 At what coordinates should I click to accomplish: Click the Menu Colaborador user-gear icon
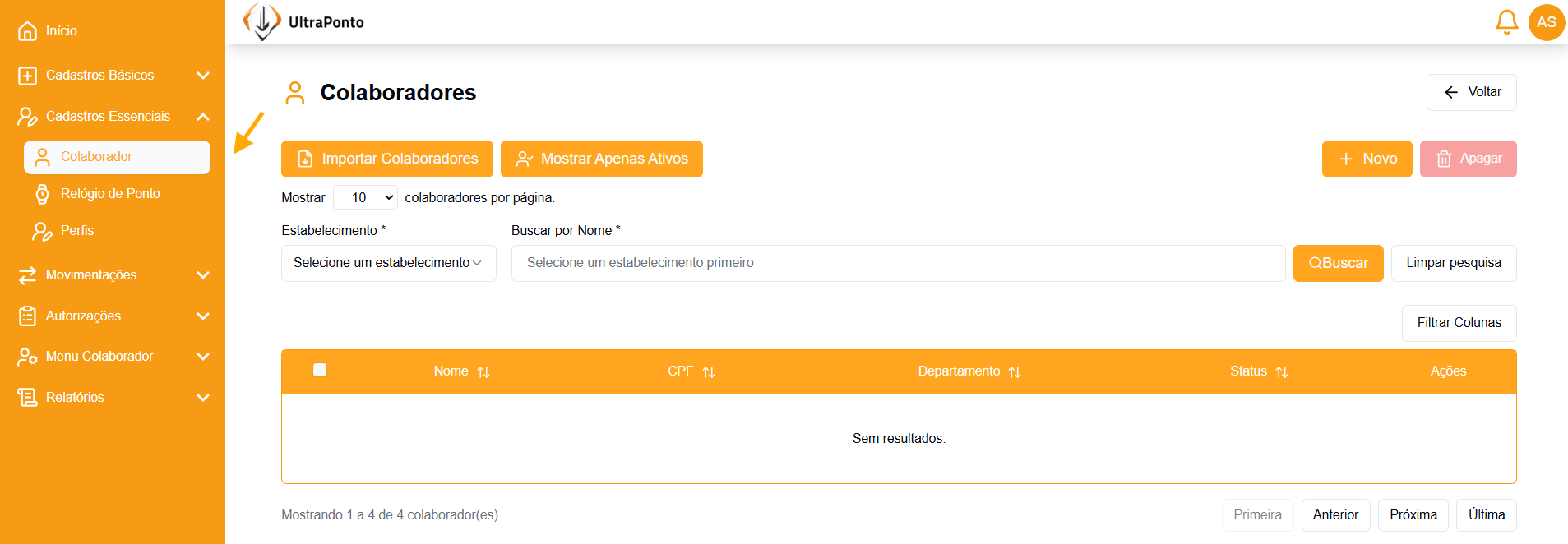click(x=27, y=357)
